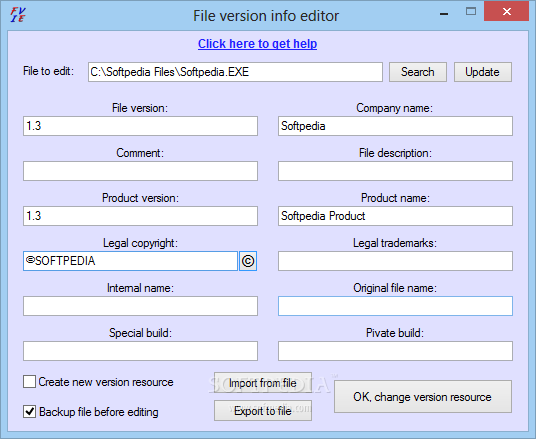
Task: Select the Company name field
Action: click(396, 126)
